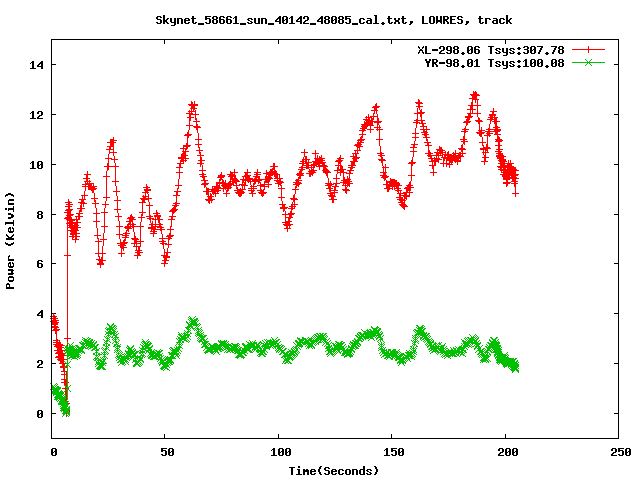Click y-axis tick label 4
This screenshot has width=640, height=480.
[x=40, y=314]
